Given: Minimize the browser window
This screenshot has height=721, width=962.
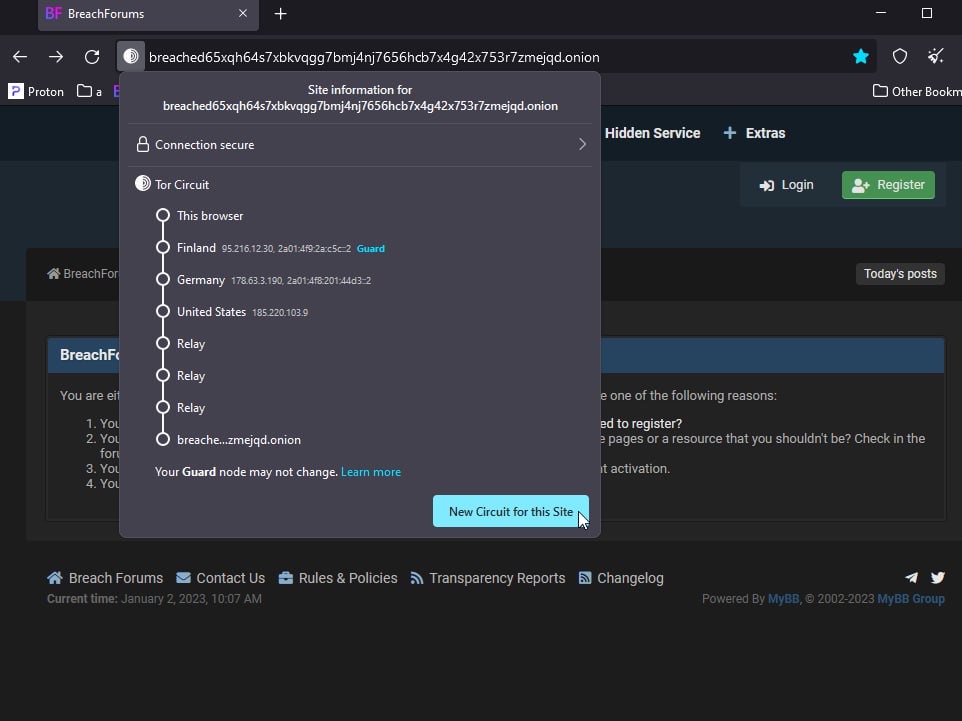Looking at the screenshot, I should coord(881,13).
